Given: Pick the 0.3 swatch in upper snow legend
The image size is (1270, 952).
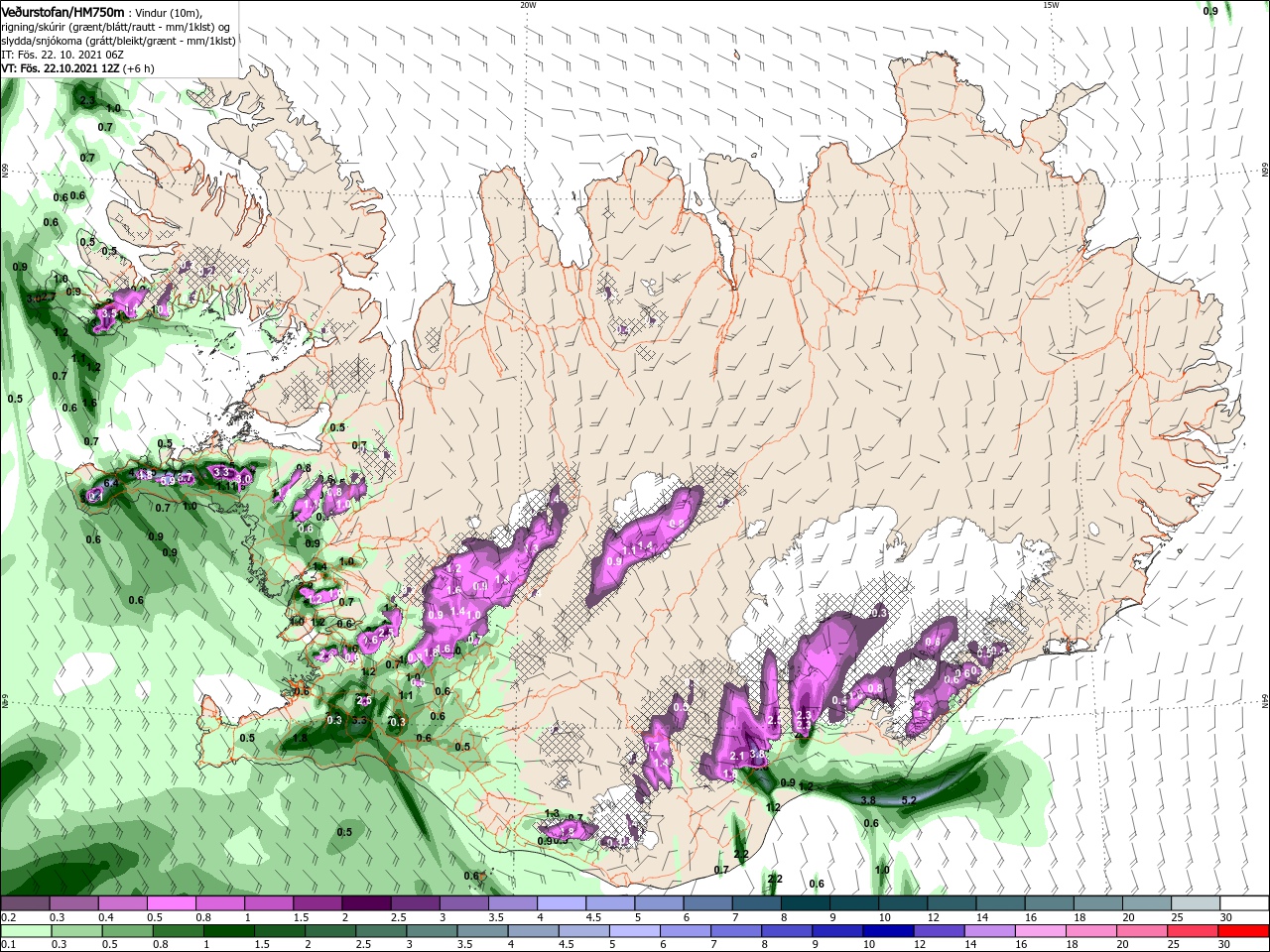Looking at the screenshot, I should coord(73,903).
